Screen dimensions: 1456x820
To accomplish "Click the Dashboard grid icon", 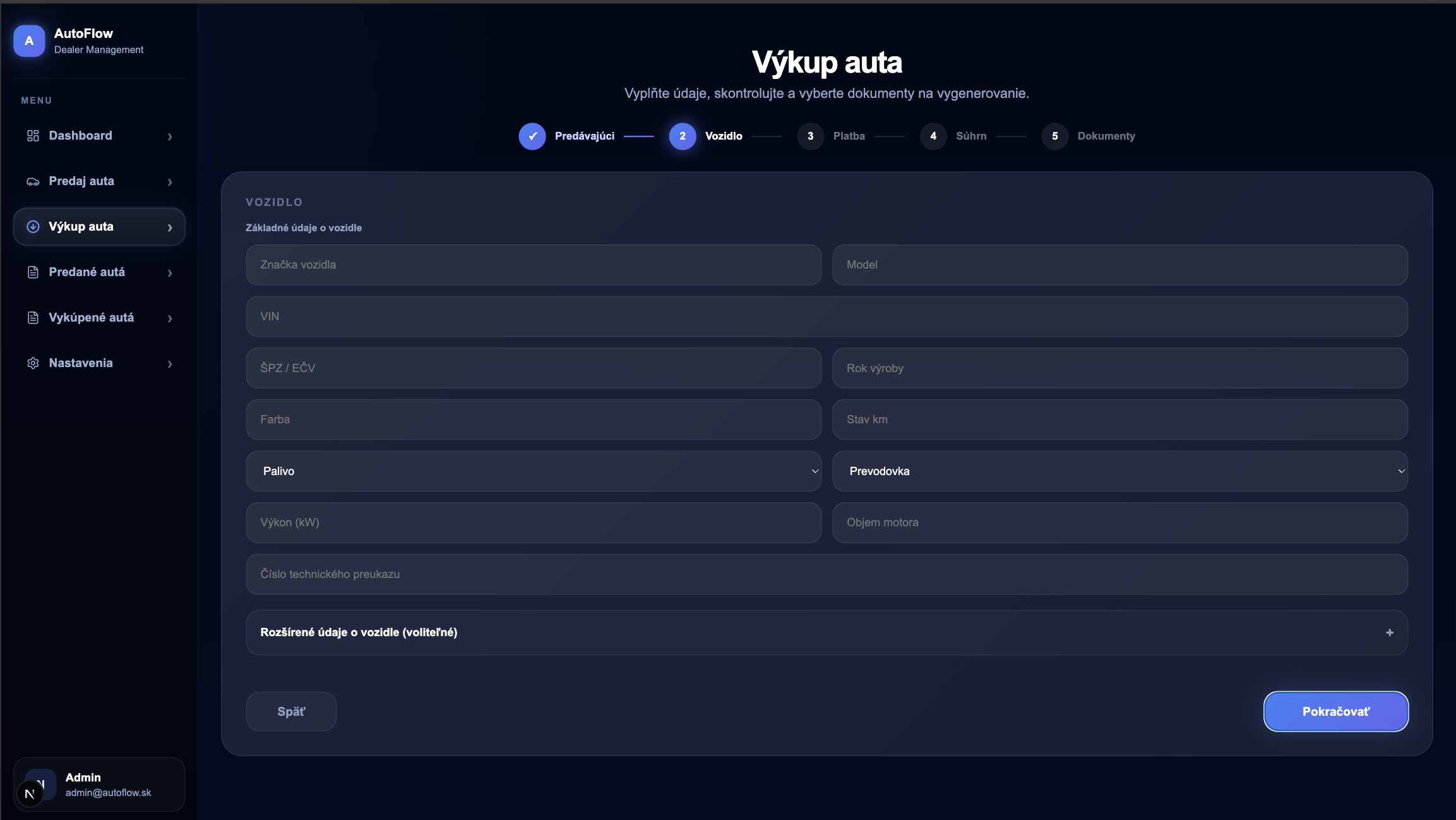I will 33,136.
